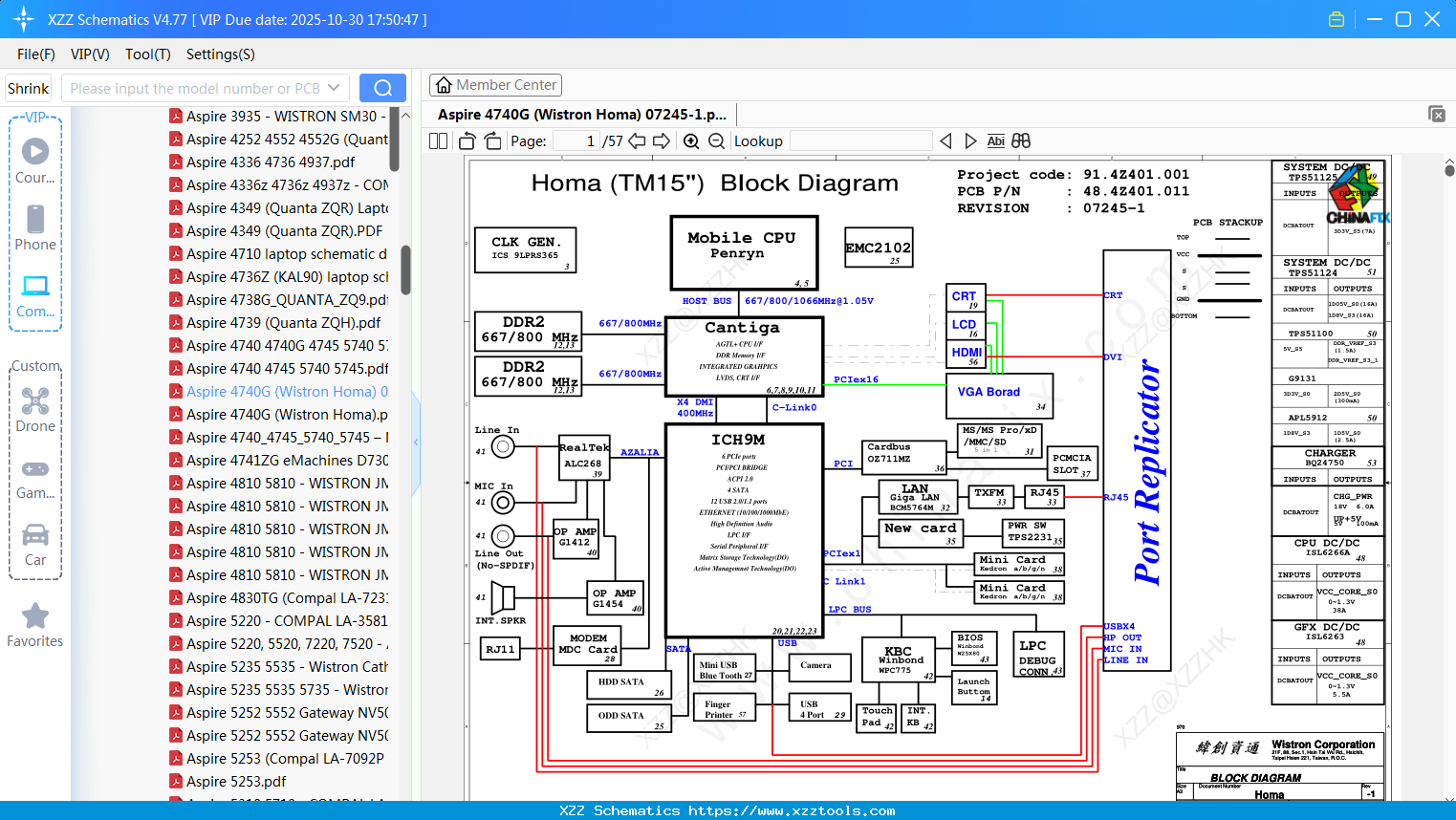Rotate the page counterclockwise
The width and height of the screenshot is (1456, 820).
(467, 141)
